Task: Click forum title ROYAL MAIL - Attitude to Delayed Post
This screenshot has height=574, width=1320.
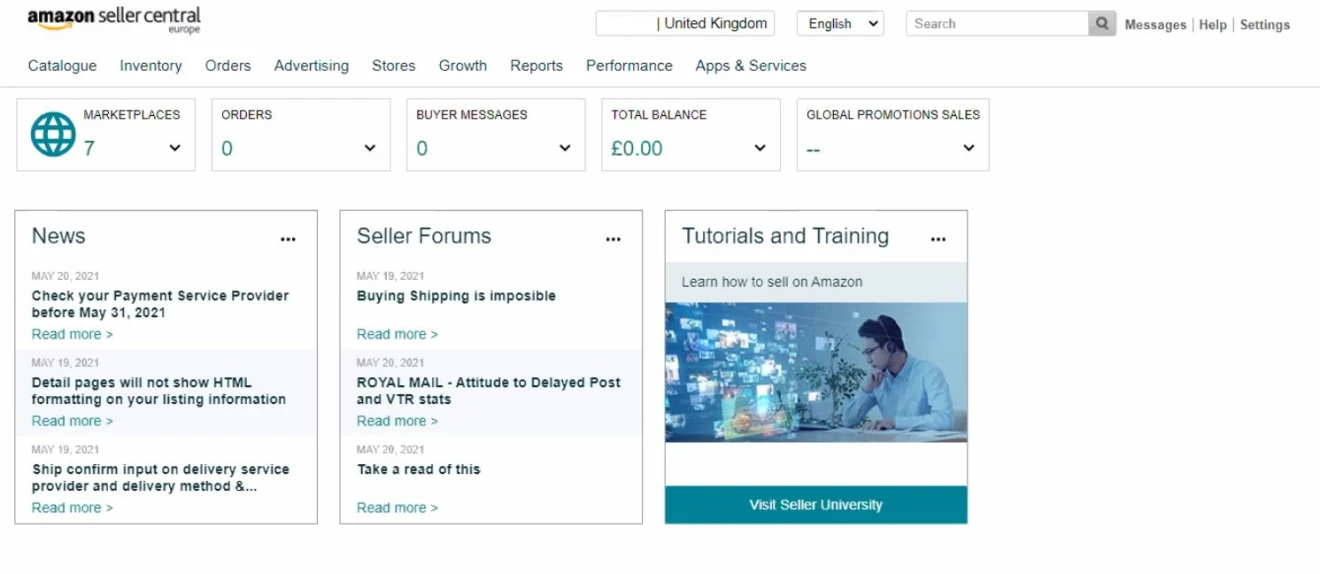Action: click(489, 391)
